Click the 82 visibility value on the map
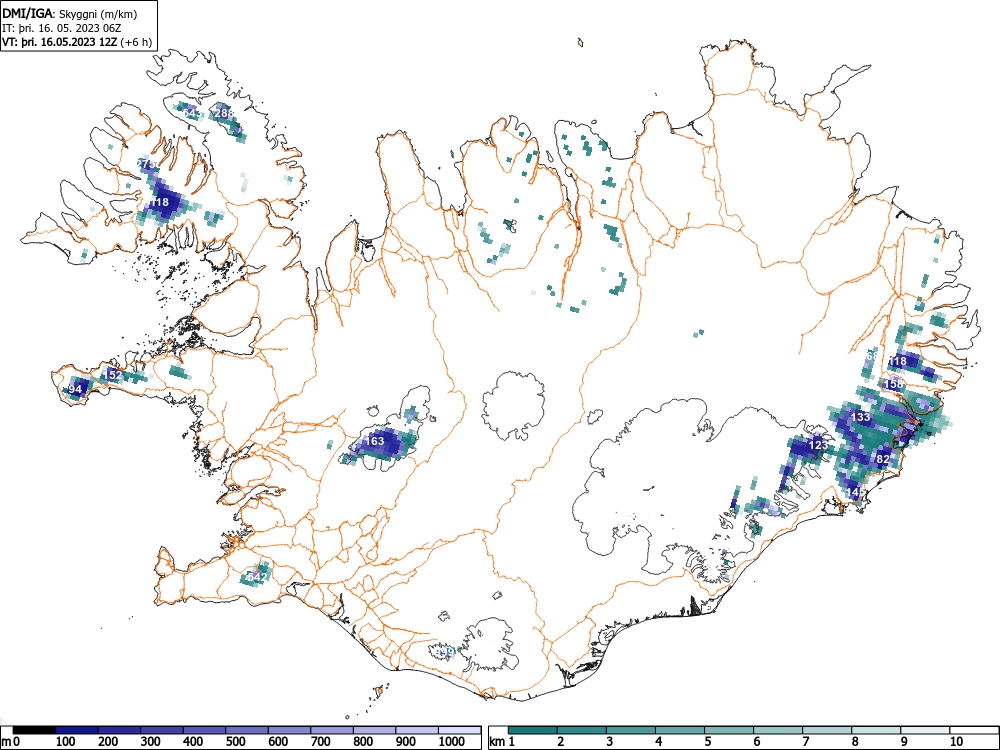 pyautogui.click(x=883, y=459)
